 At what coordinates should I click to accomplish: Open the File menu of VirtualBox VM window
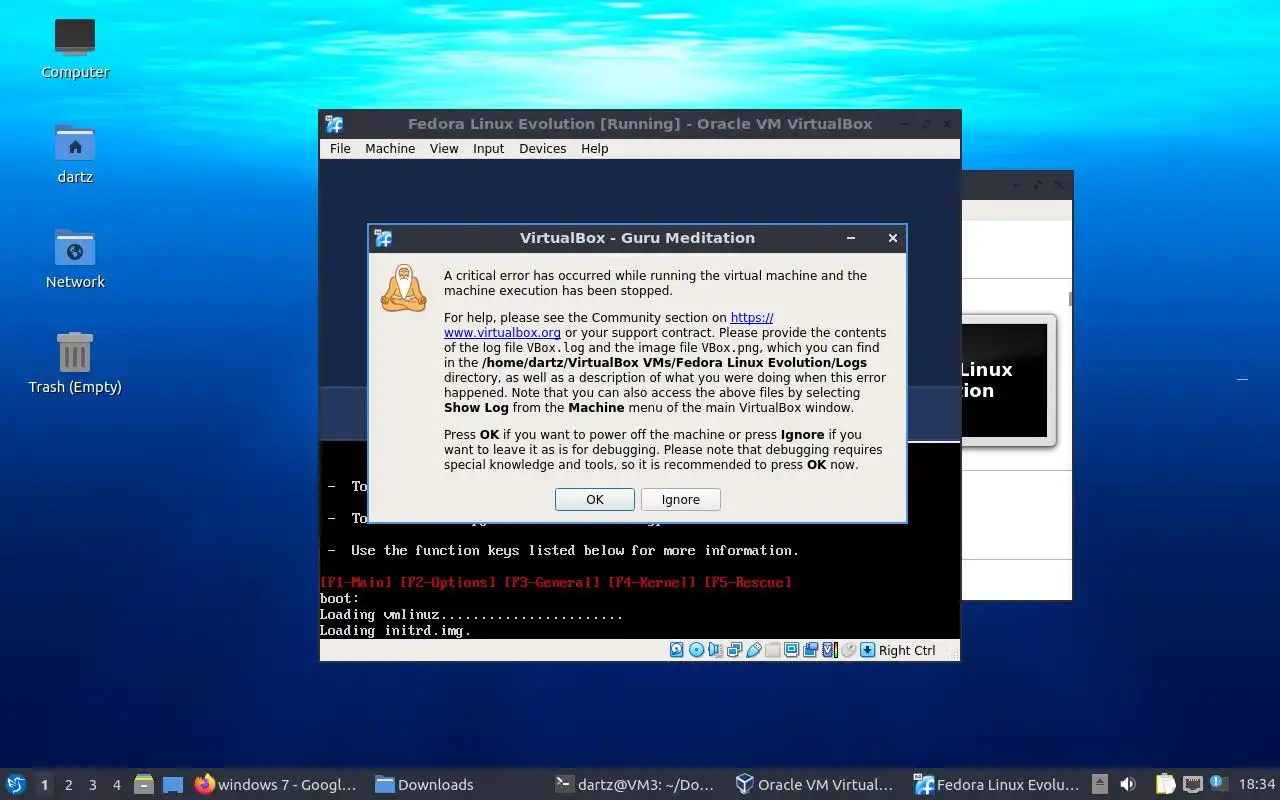coord(340,148)
